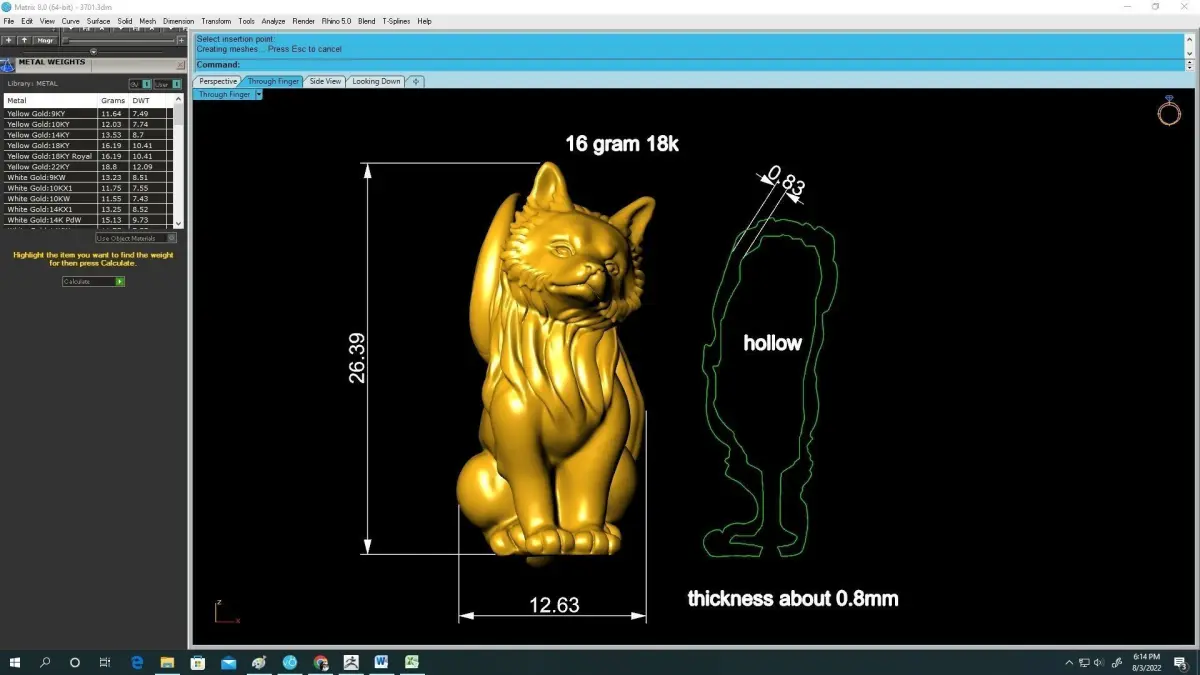Launch Microsoft Edge from taskbar

point(137,662)
